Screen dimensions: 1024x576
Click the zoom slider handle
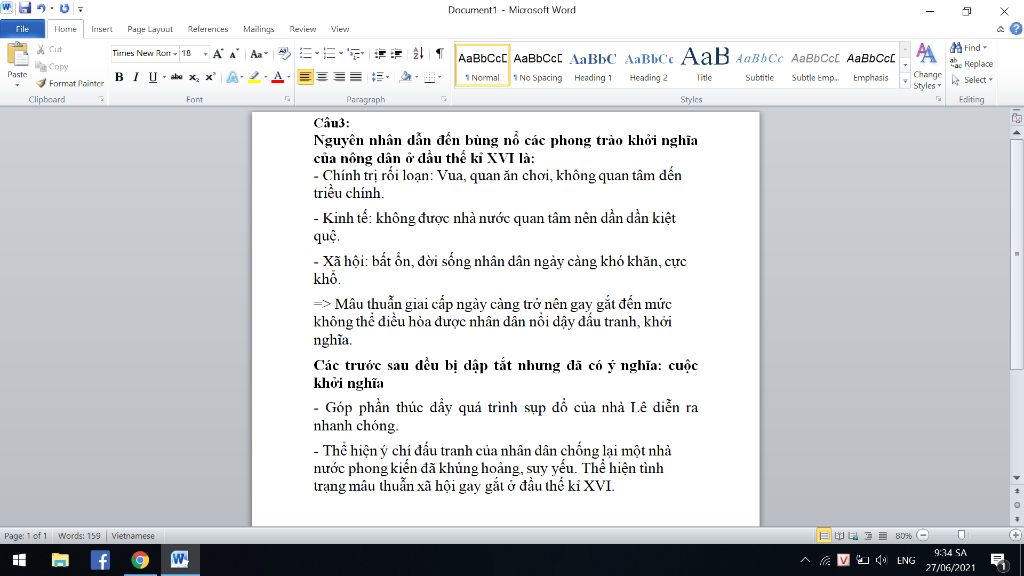(961, 536)
